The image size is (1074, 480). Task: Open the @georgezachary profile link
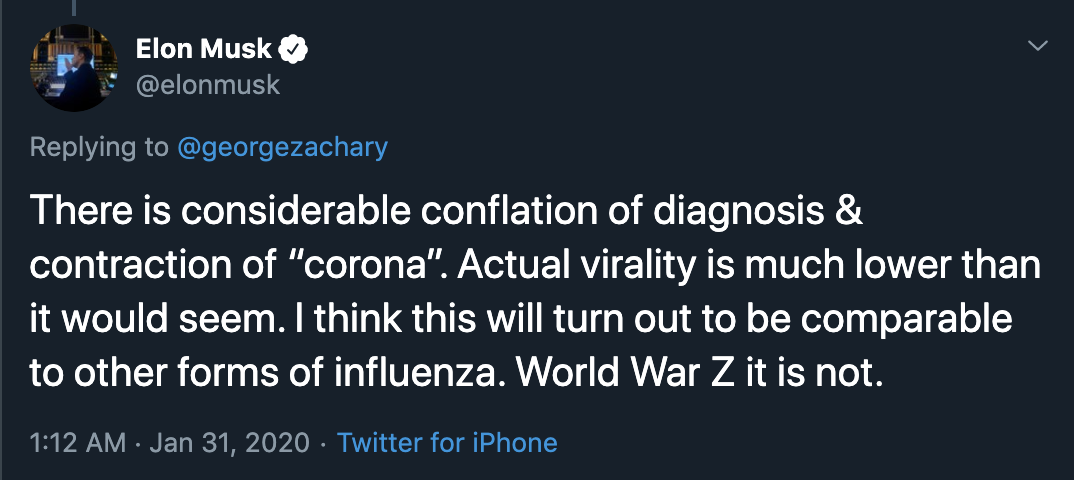[x=282, y=147]
